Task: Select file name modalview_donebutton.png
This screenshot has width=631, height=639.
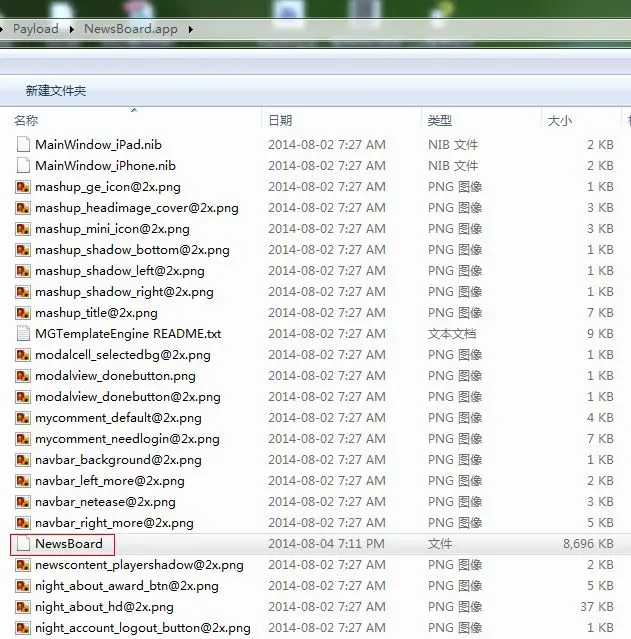Action: pos(115,376)
